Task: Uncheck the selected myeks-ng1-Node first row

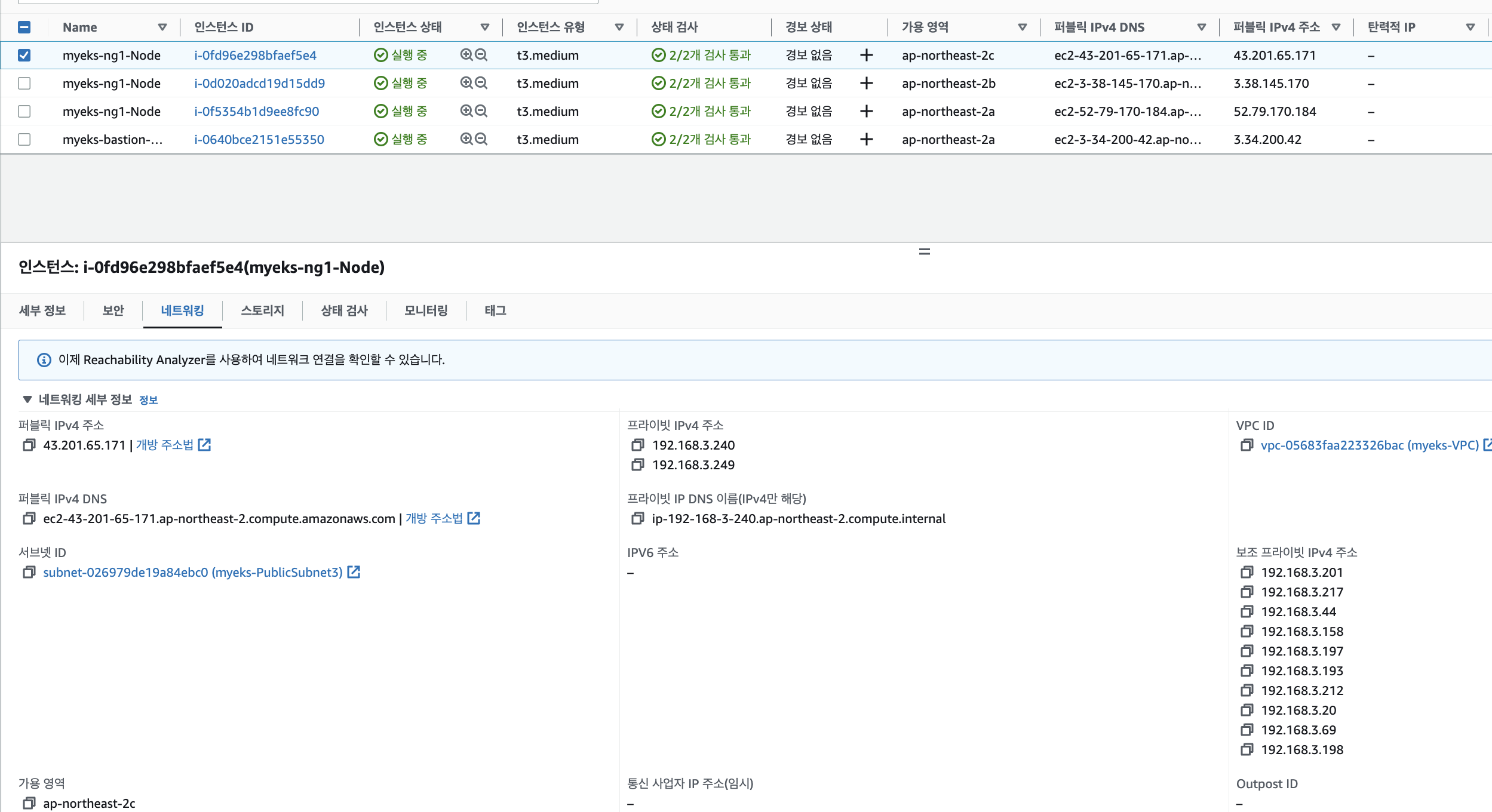Action: click(24, 55)
